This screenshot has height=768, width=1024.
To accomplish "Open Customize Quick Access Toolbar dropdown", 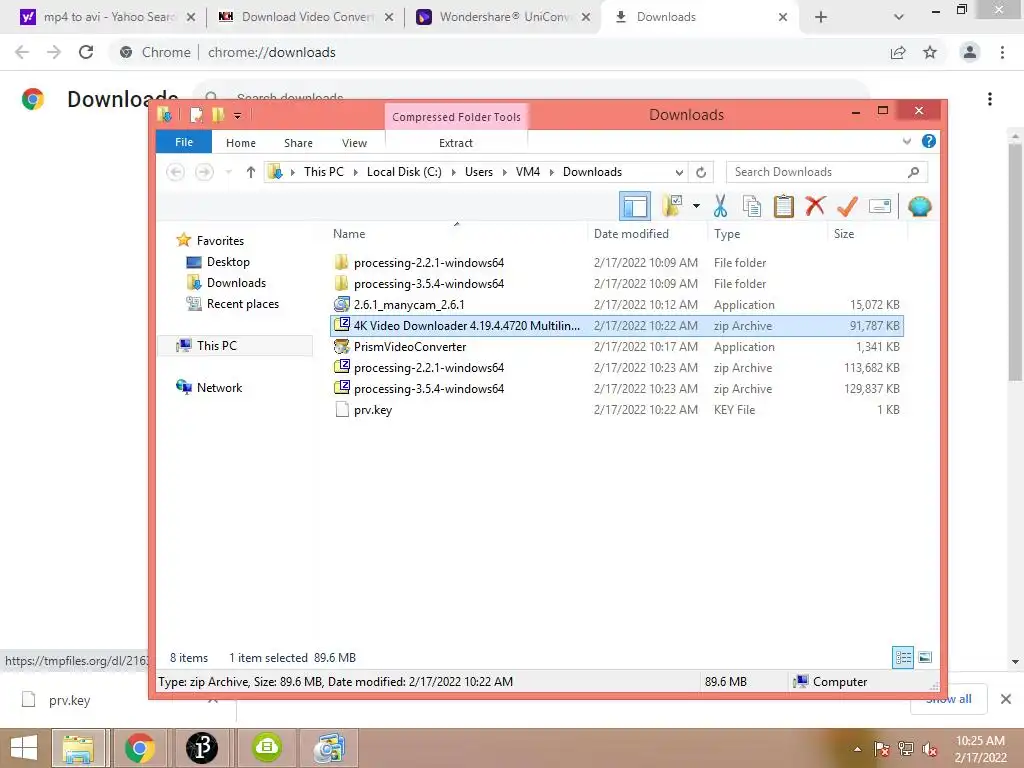I will 238,116.
